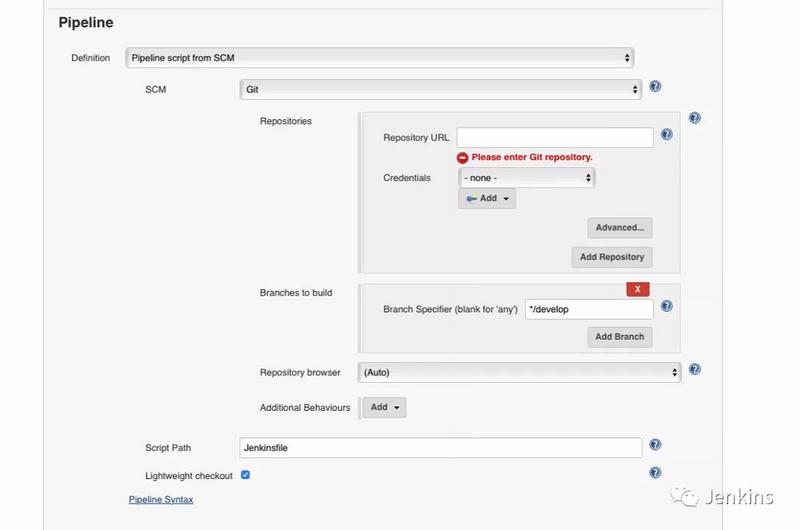Open help for Lightweight checkout
The height and width of the screenshot is (530, 800).
tap(655, 473)
